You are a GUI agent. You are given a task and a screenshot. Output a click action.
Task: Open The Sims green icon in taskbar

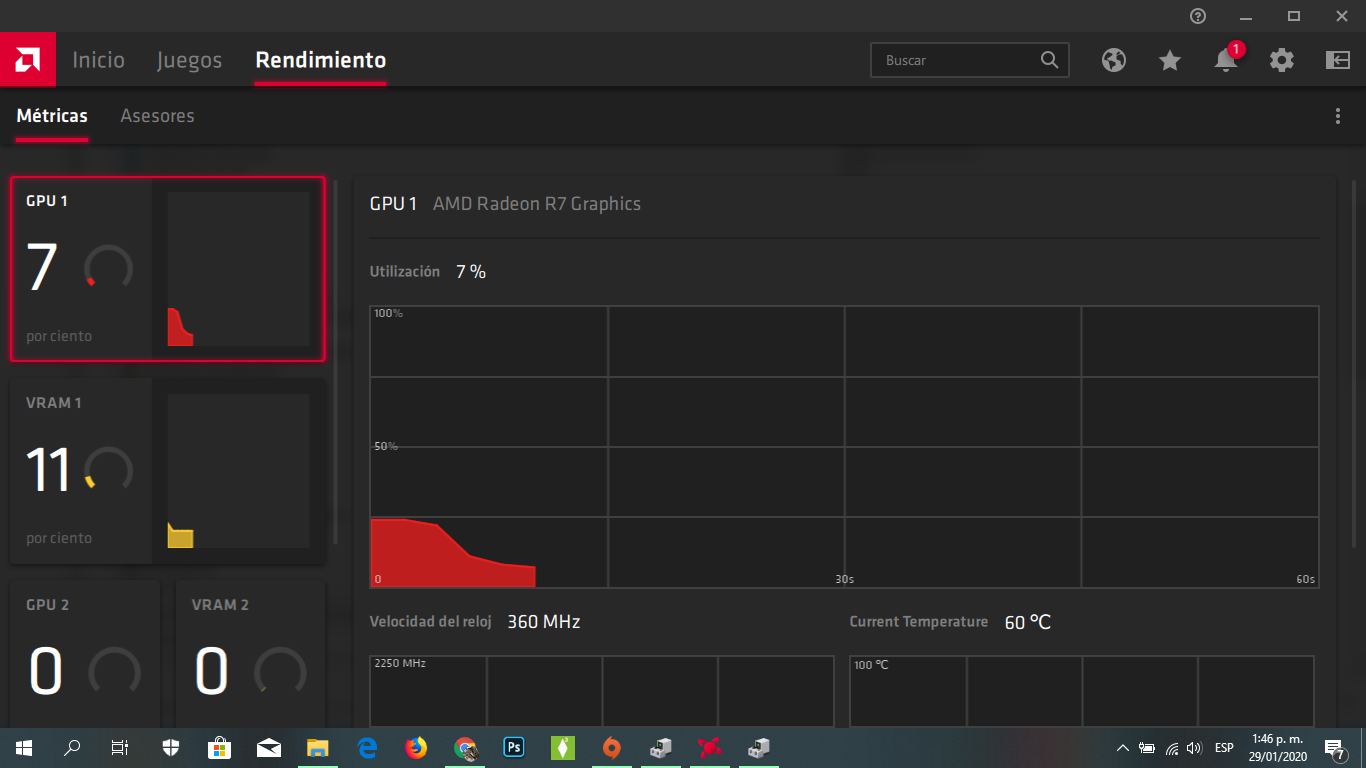point(563,747)
